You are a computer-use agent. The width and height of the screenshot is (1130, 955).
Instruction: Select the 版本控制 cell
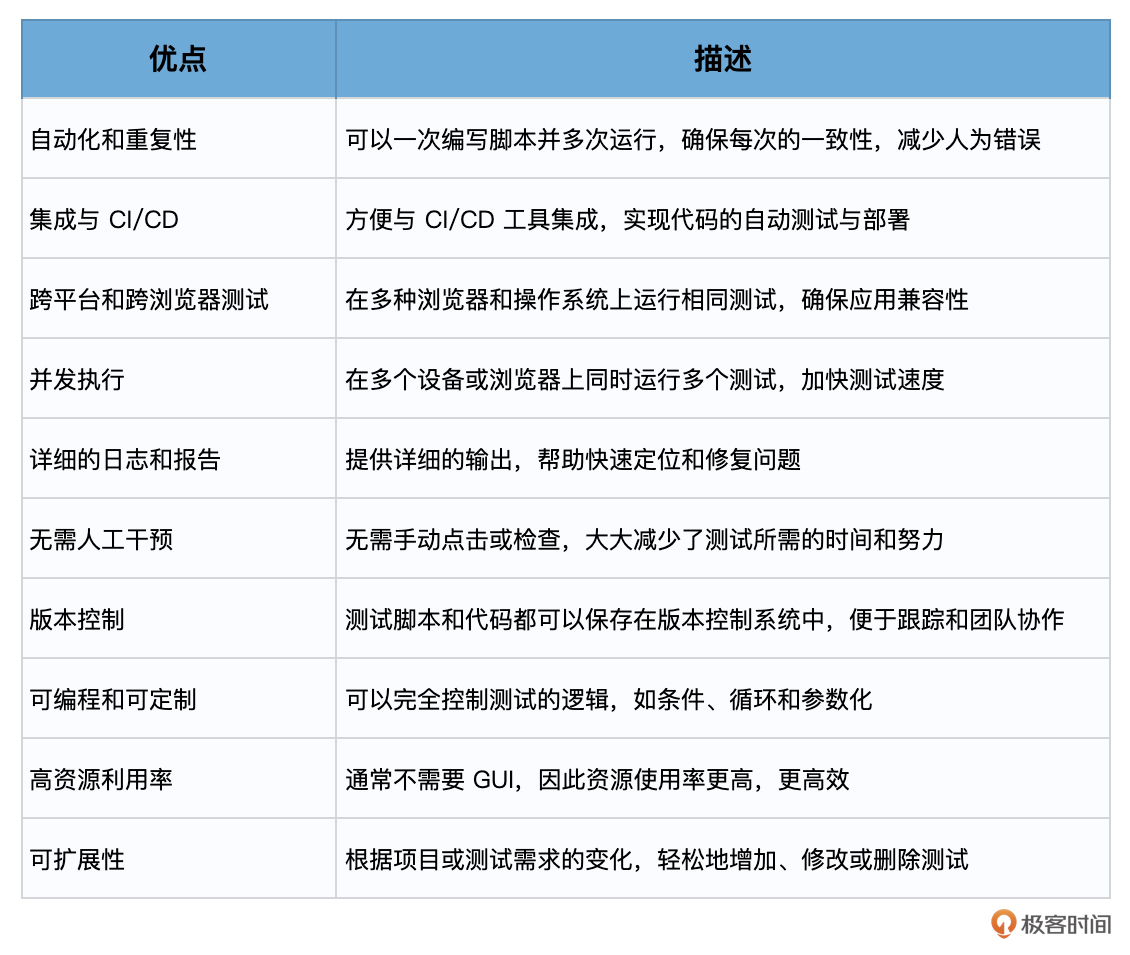[x=77, y=619]
